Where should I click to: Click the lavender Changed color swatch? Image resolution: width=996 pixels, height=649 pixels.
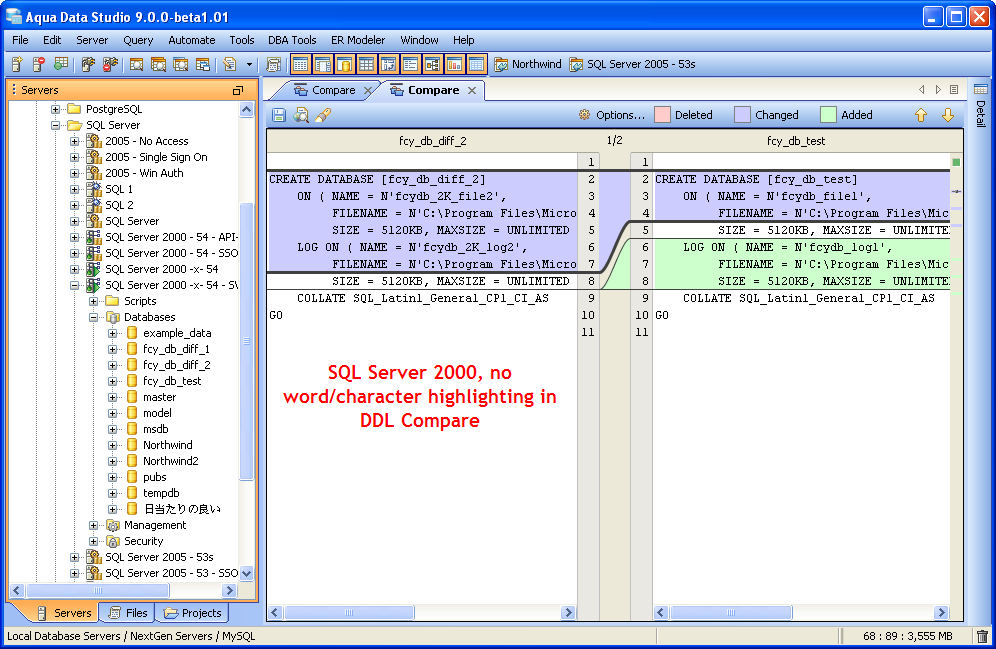[x=742, y=115]
